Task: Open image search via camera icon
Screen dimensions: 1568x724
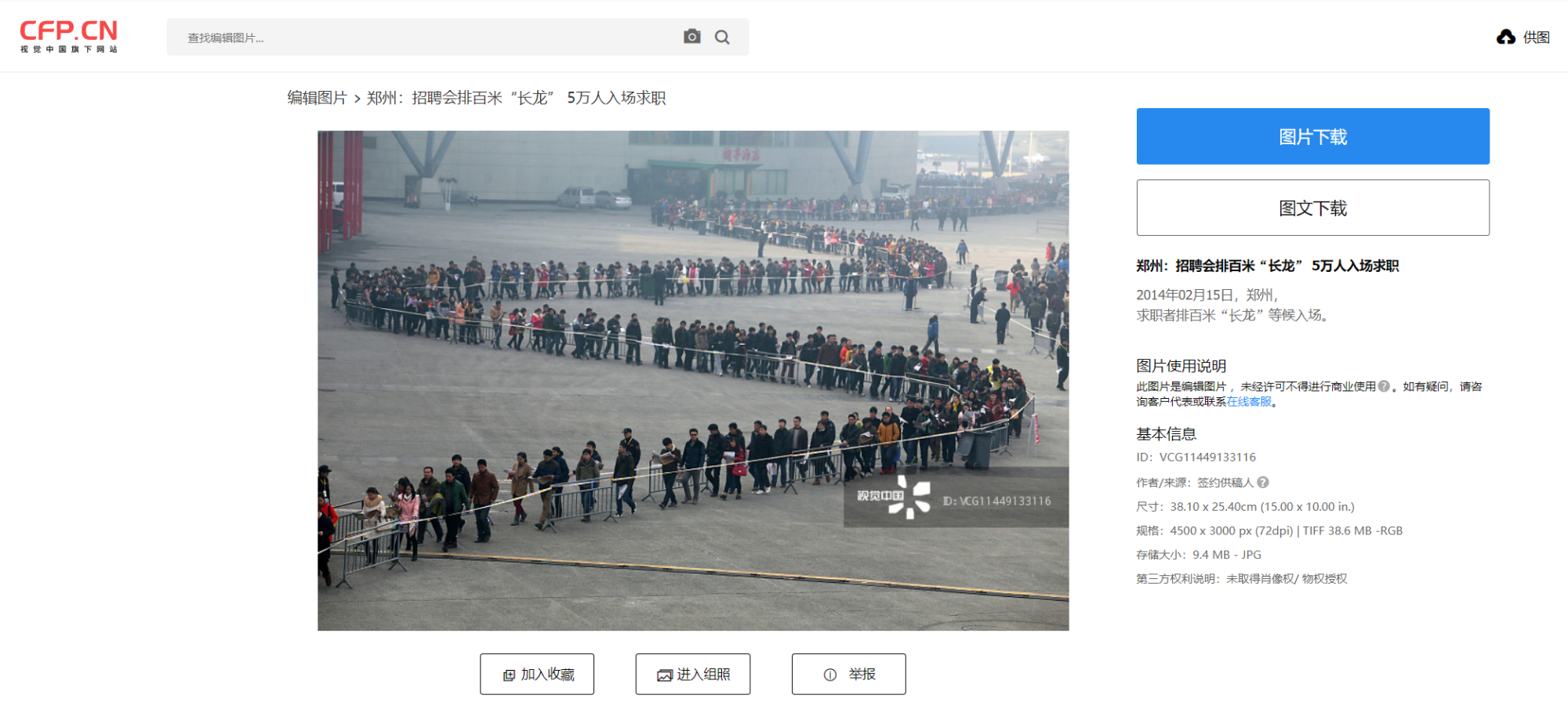Action: tap(691, 37)
